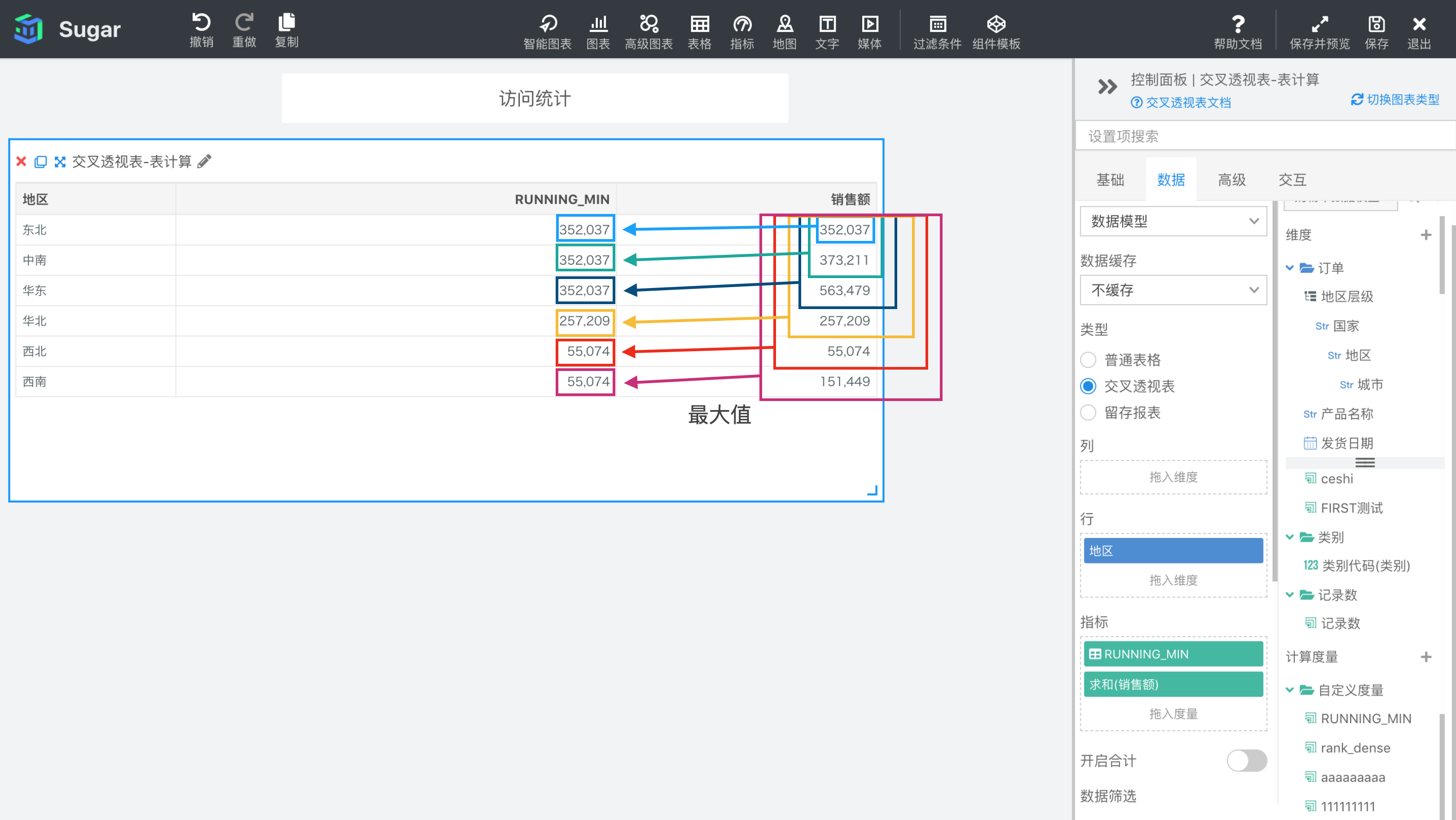The height and width of the screenshot is (820, 1456).
Task: Edit chart title with pencil icon
Action: click(x=204, y=161)
